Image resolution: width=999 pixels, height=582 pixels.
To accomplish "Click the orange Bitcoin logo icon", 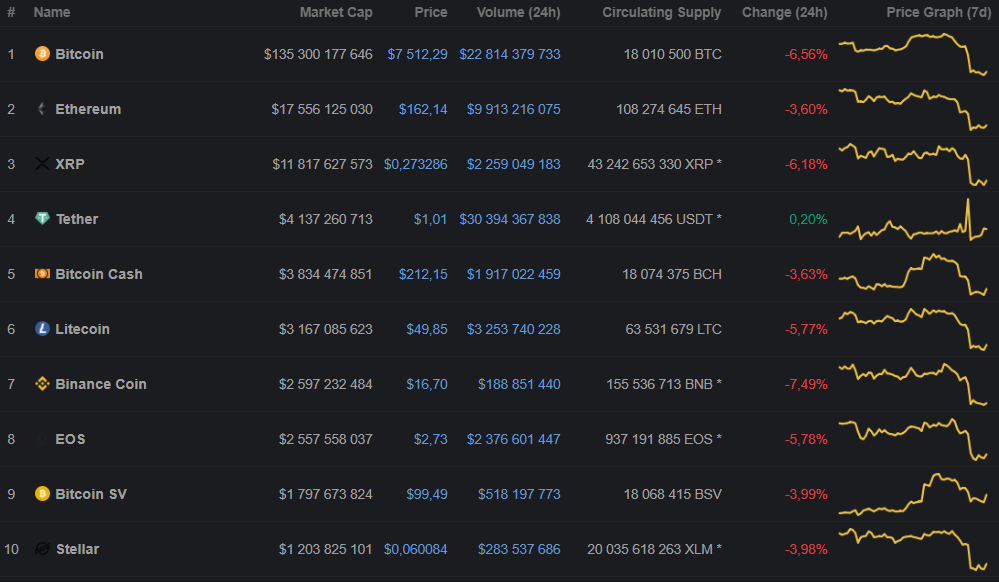I will [42, 54].
